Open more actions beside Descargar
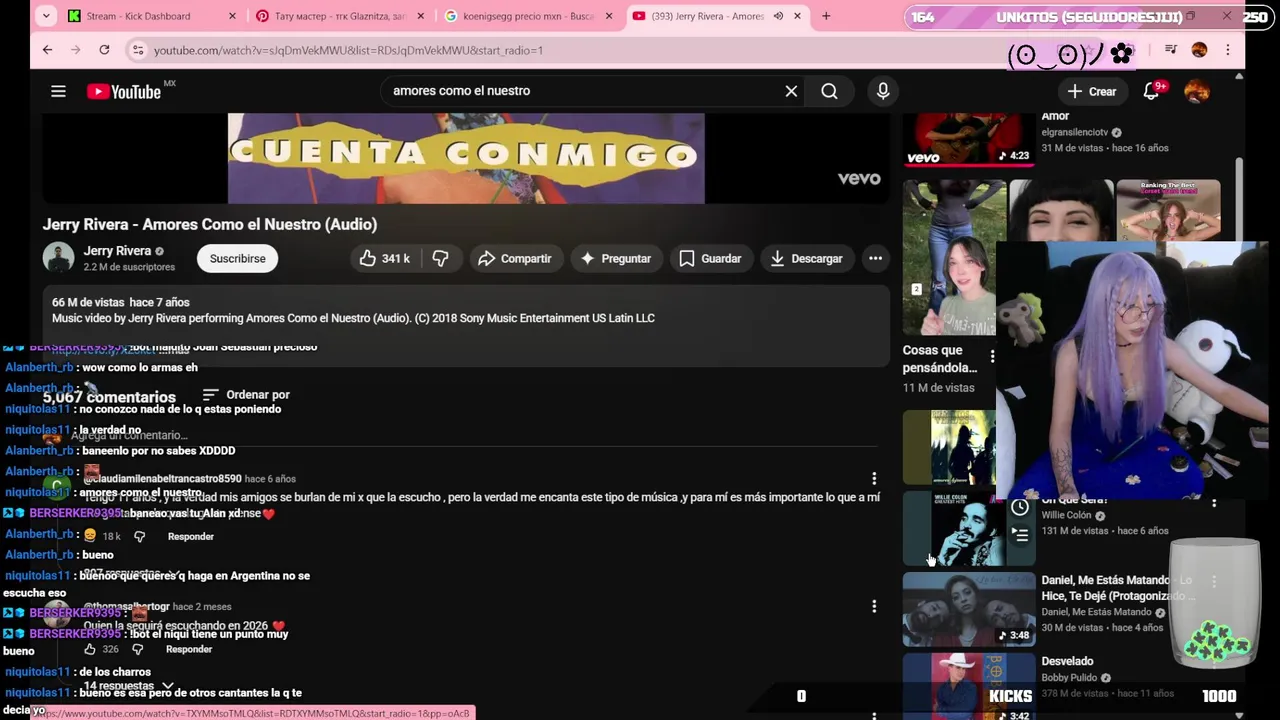The image size is (1280, 720). pos(875,258)
